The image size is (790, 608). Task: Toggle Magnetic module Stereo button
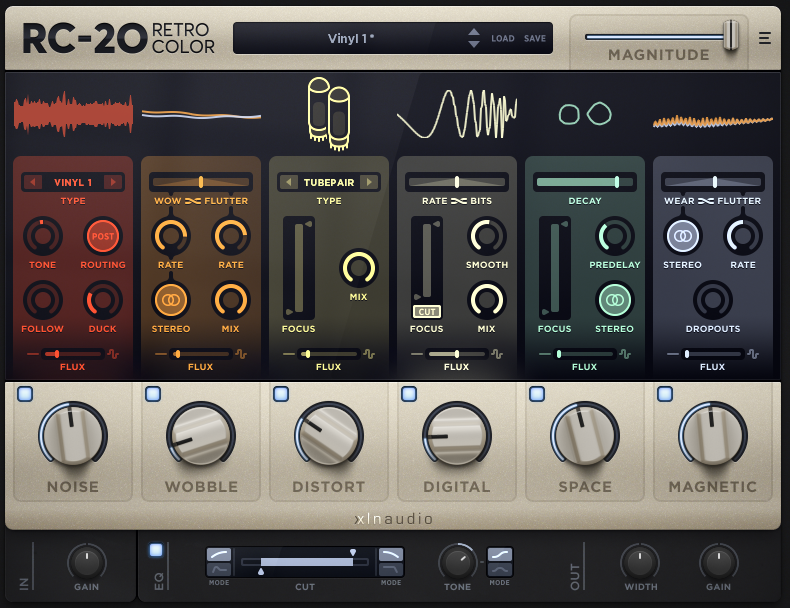click(x=682, y=236)
